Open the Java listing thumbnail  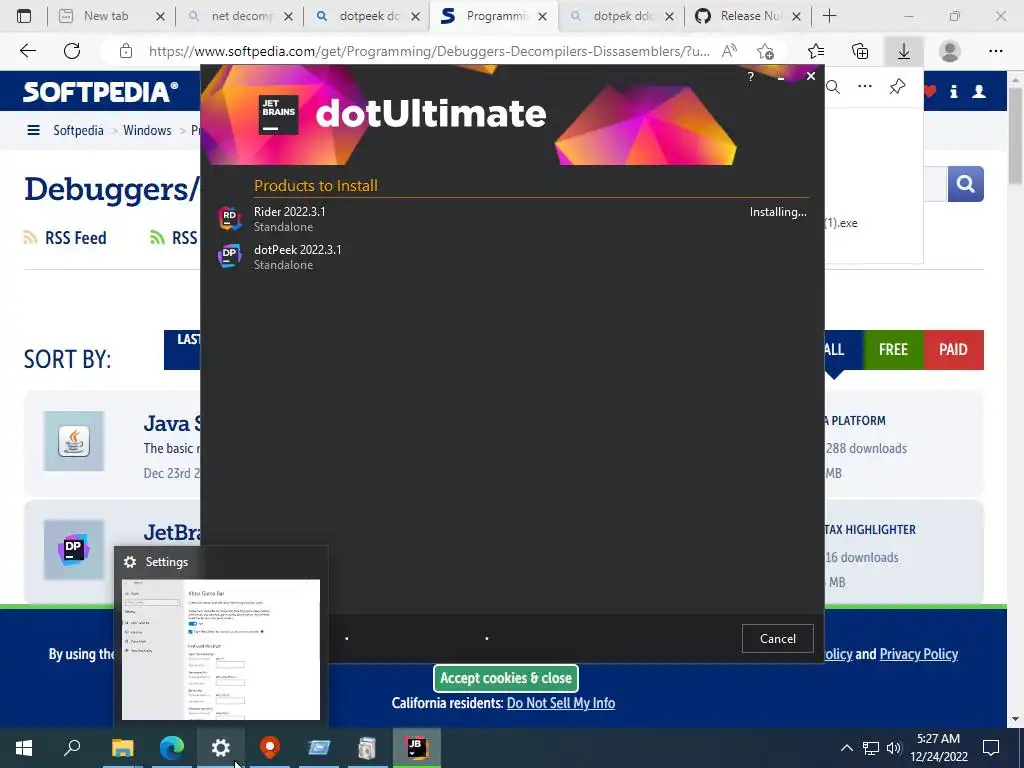74,441
